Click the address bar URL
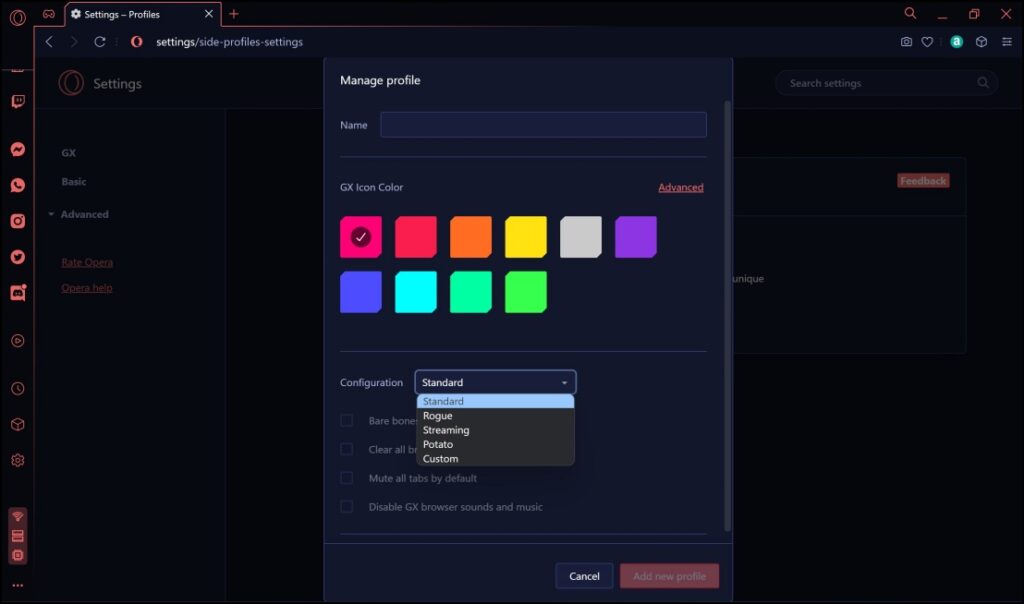The width and height of the screenshot is (1024, 604). point(229,42)
